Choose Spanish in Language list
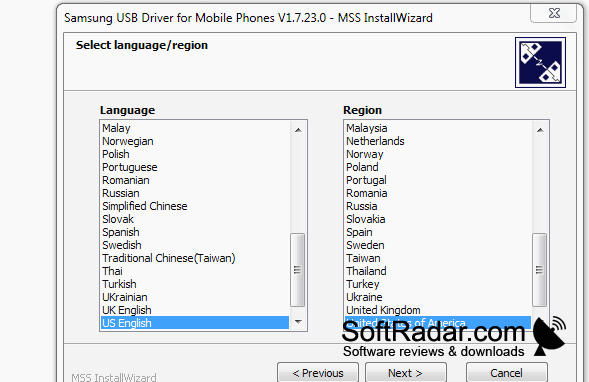The image size is (589, 382). (x=195, y=232)
